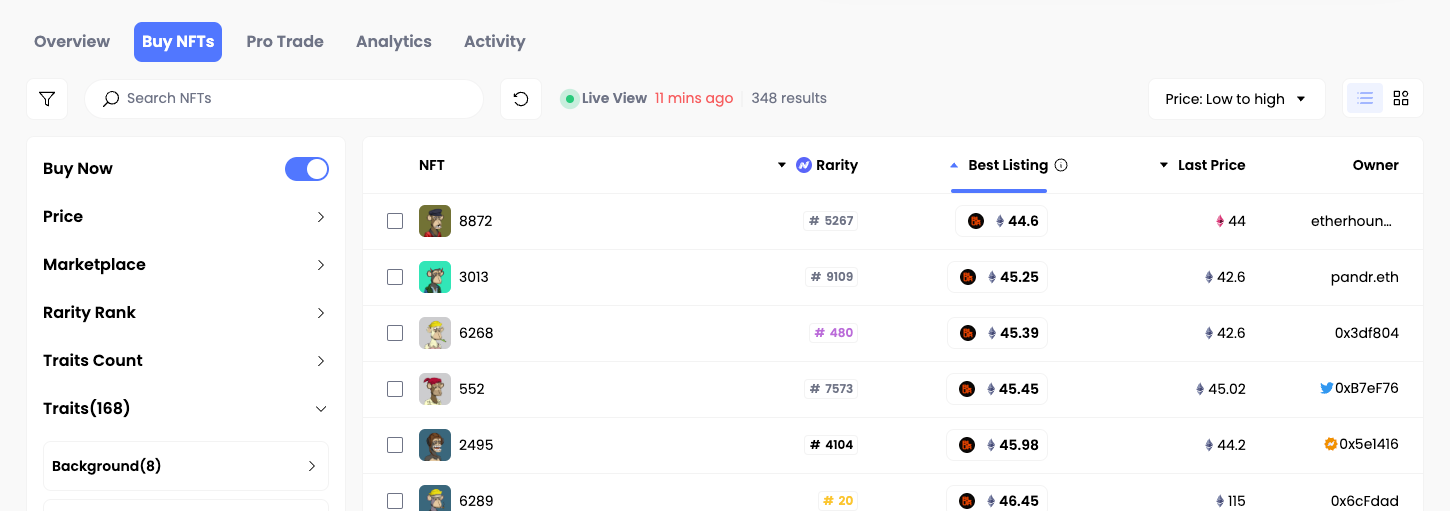Select the Buy NFTs tab

point(178,42)
